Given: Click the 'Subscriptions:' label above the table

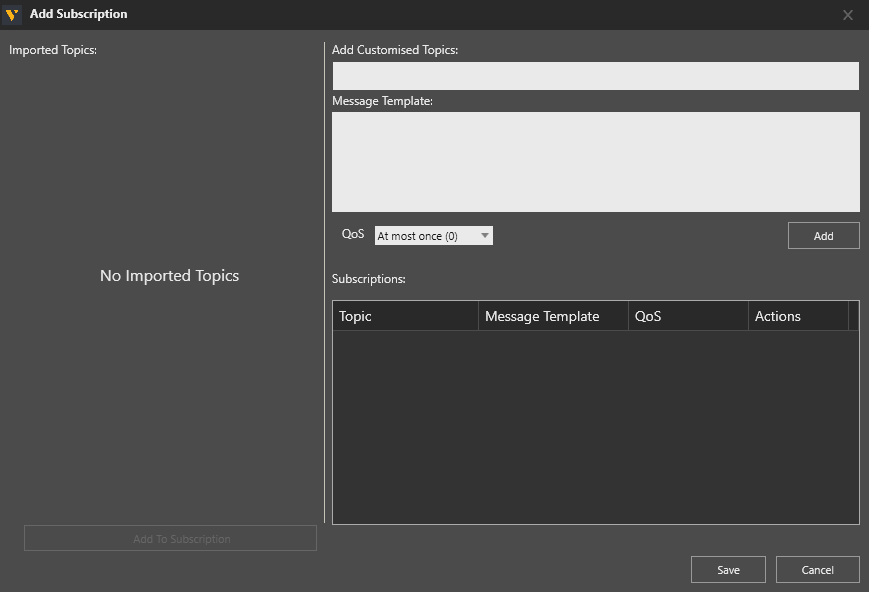Looking at the screenshot, I should [x=369, y=279].
